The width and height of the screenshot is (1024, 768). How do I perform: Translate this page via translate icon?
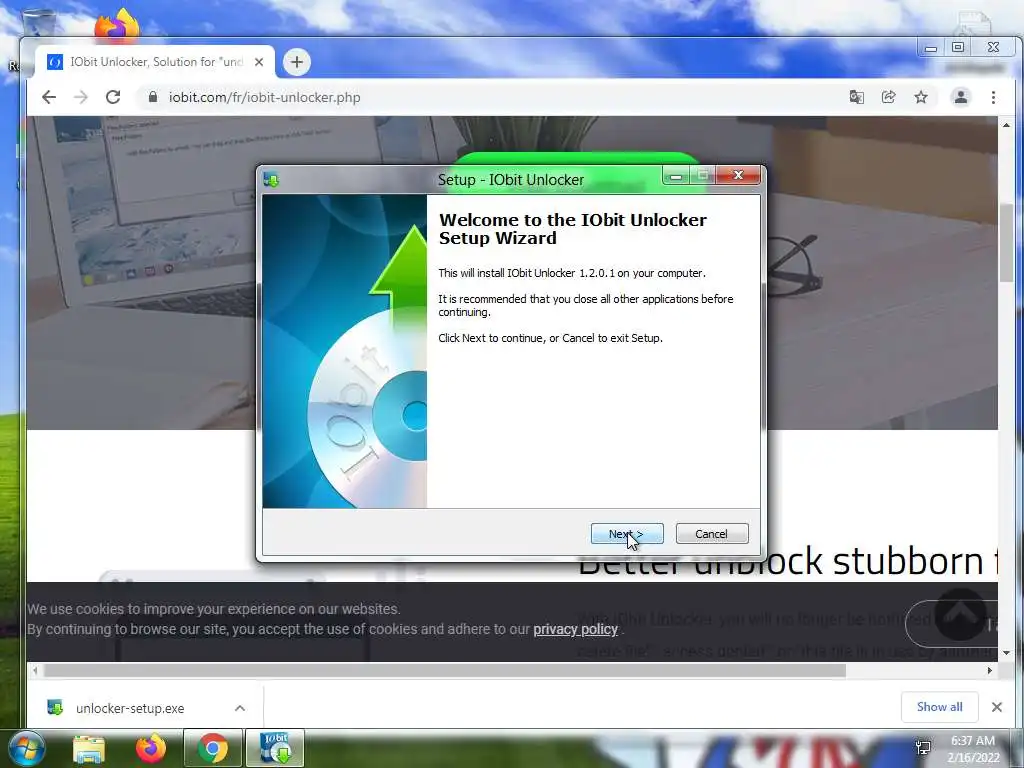[856, 97]
